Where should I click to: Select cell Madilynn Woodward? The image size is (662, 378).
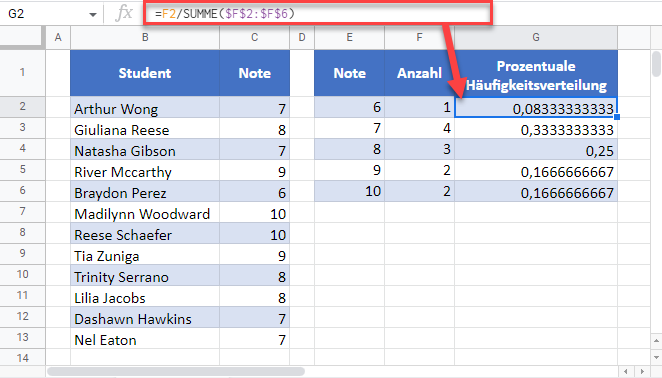[x=145, y=212]
